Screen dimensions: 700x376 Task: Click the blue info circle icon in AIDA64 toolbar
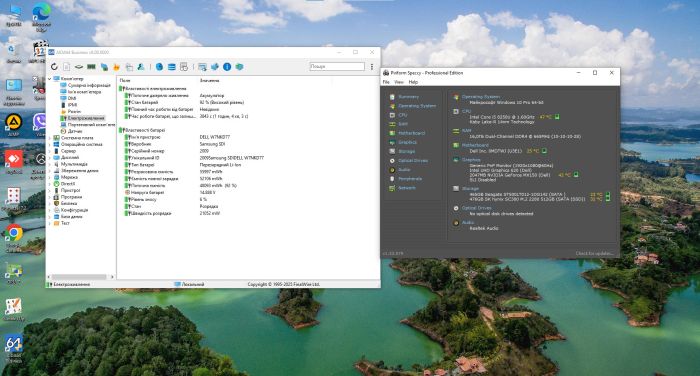[227, 67]
